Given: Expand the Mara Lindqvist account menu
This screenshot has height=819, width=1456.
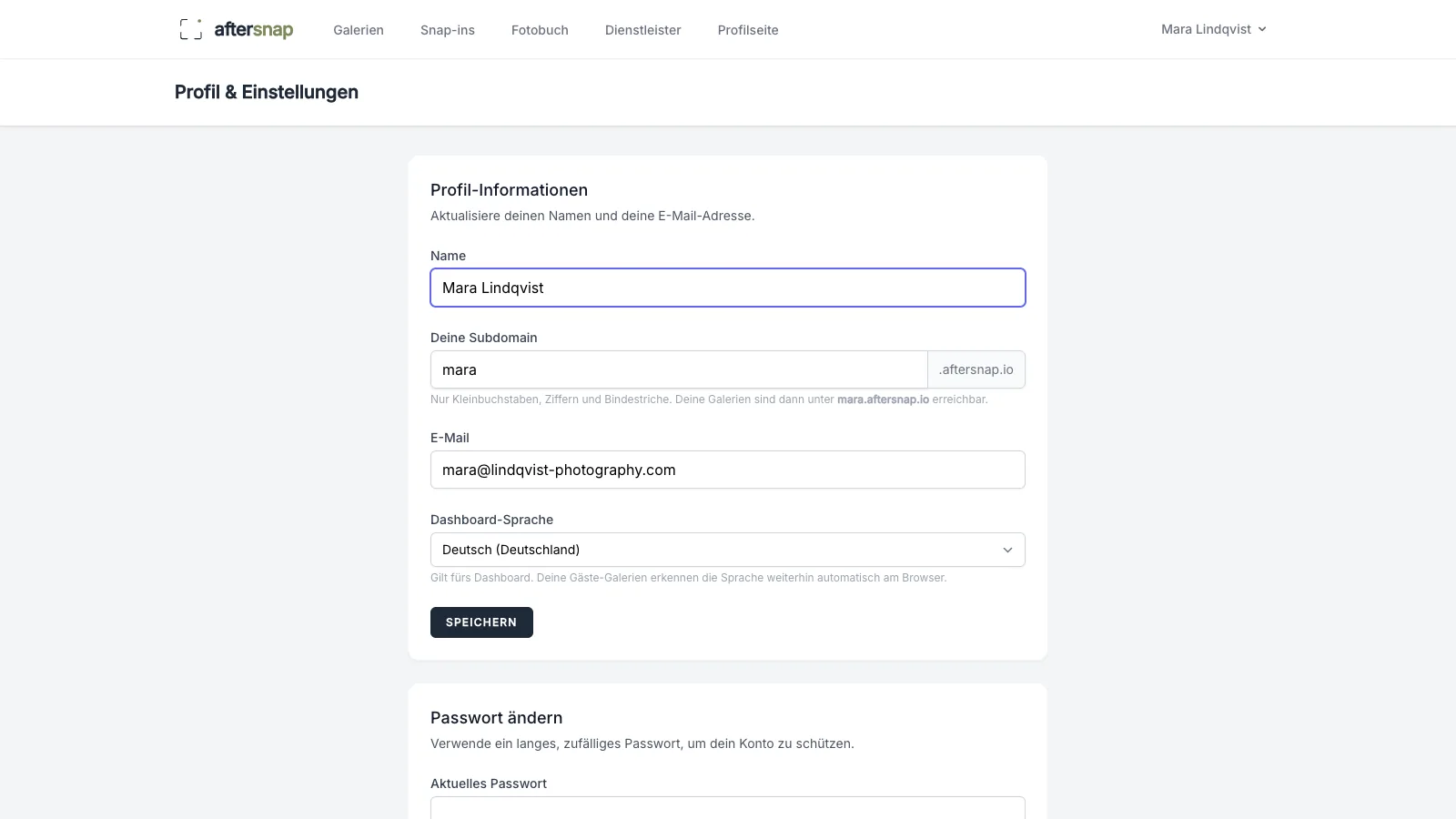Looking at the screenshot, I should (x=1214, y=29).
